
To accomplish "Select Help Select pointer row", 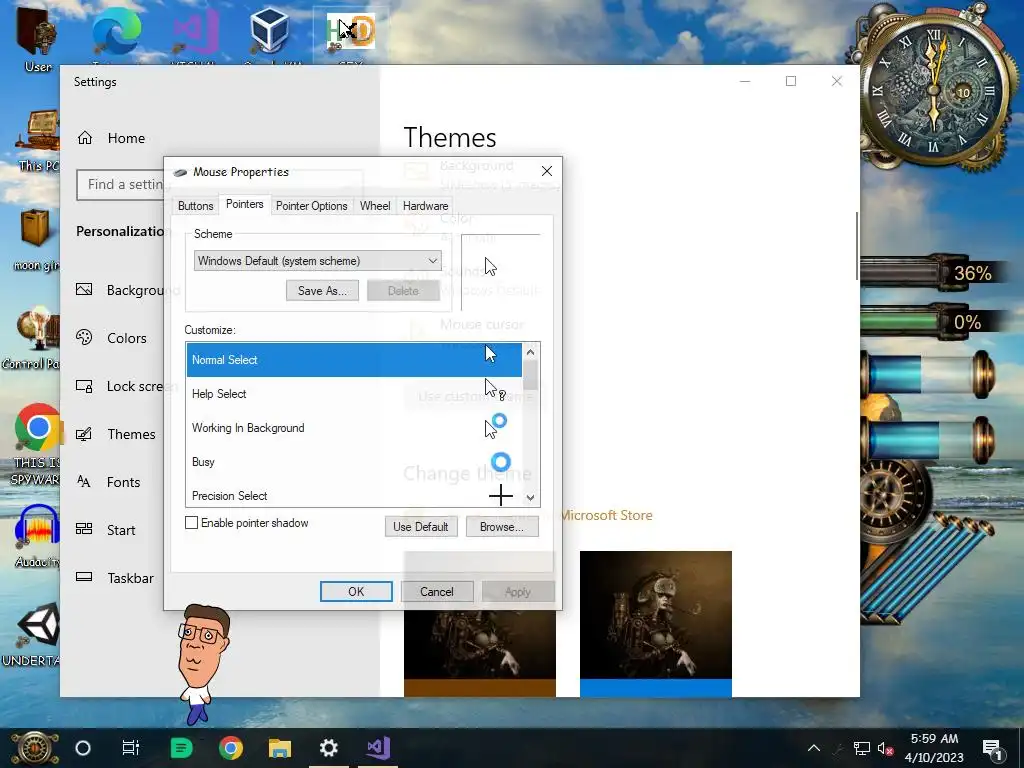I will (354, 394).
